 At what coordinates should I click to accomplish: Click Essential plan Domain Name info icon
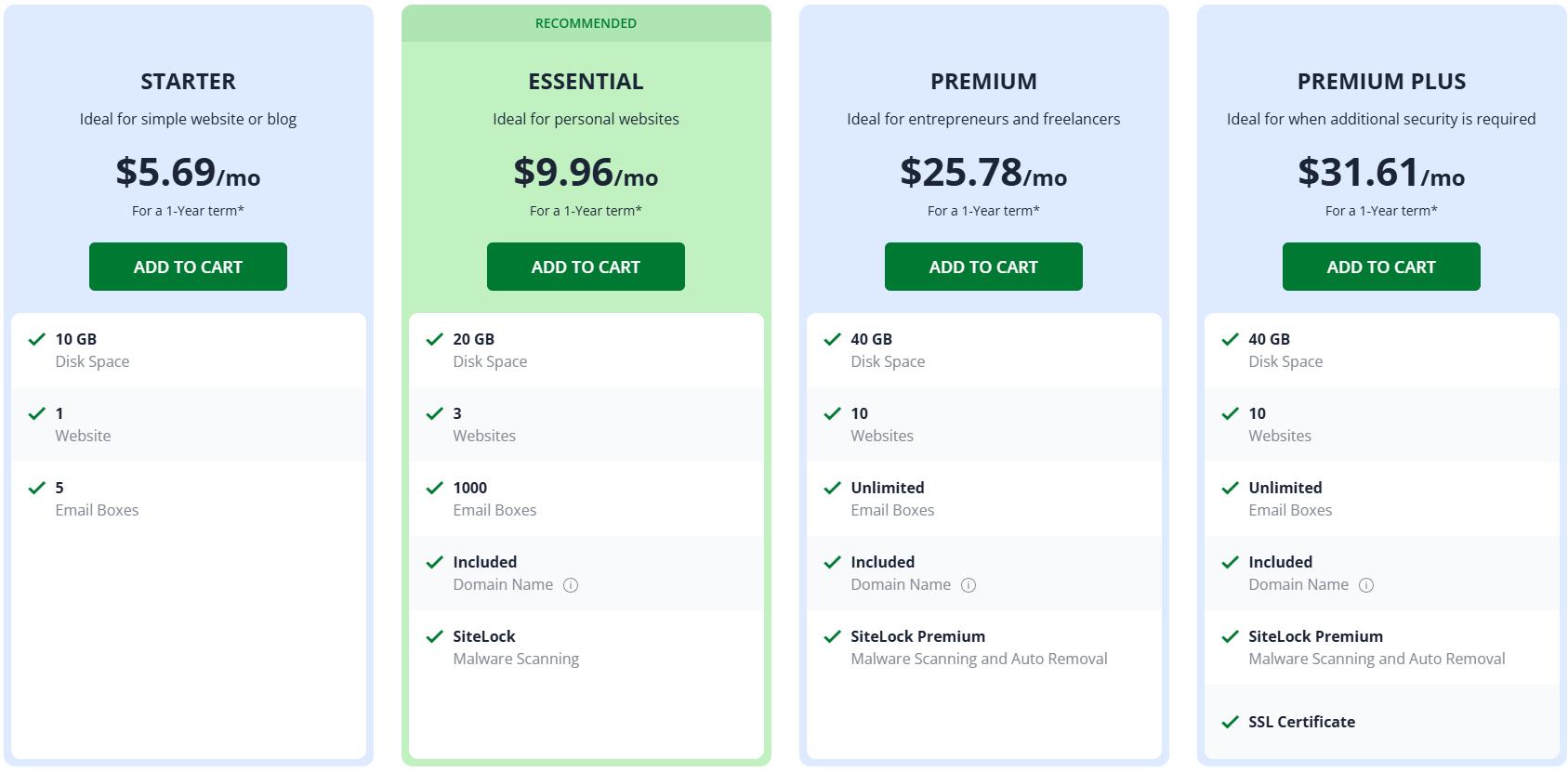pyautogui.click(x=571, y=585)
